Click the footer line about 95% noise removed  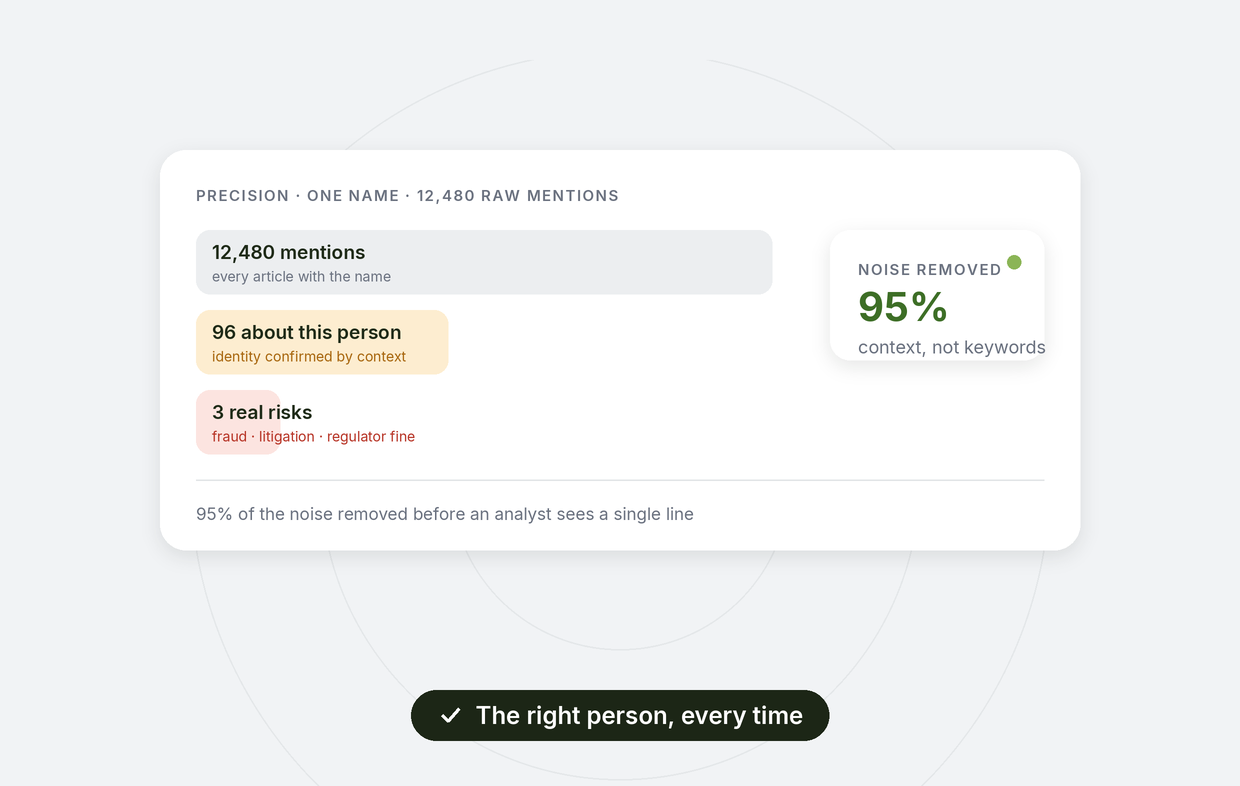click(x=445, y=514)
